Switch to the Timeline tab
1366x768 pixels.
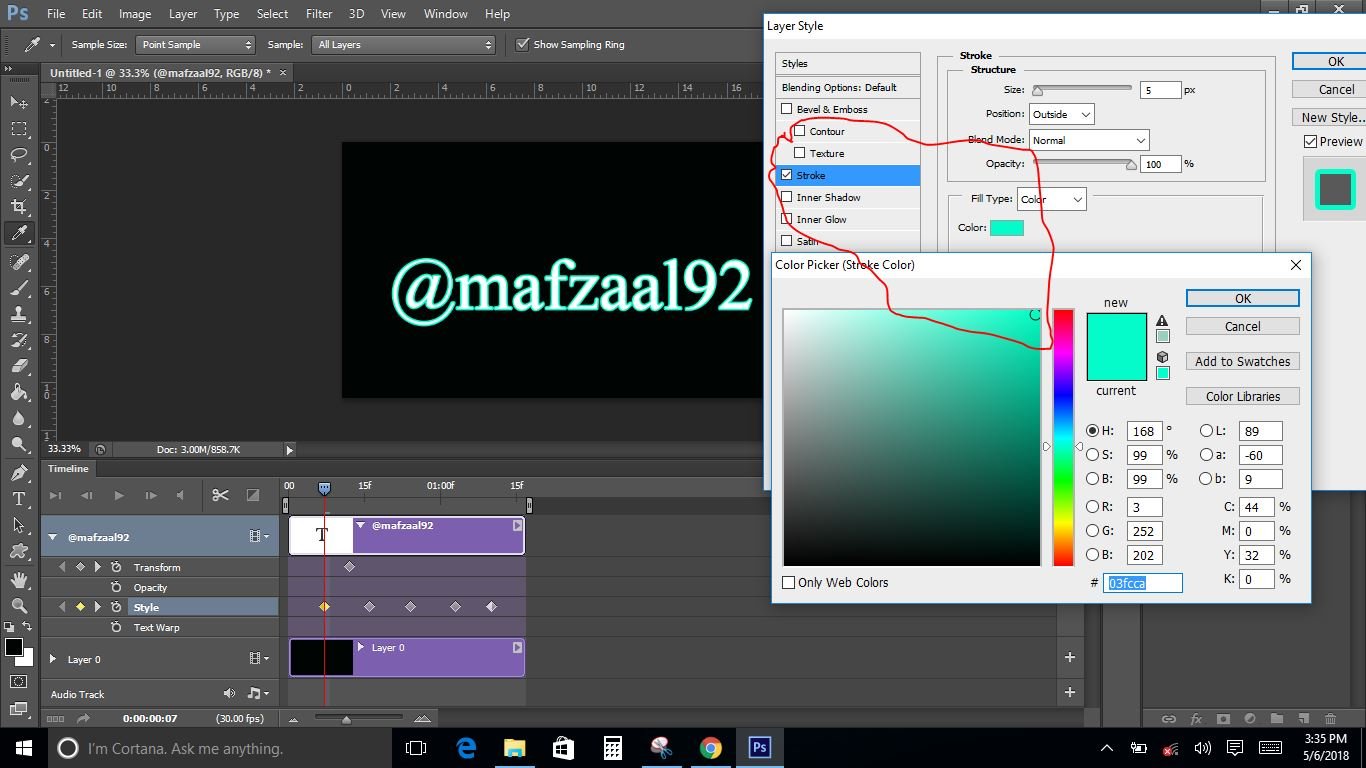(x=68, y=468)
